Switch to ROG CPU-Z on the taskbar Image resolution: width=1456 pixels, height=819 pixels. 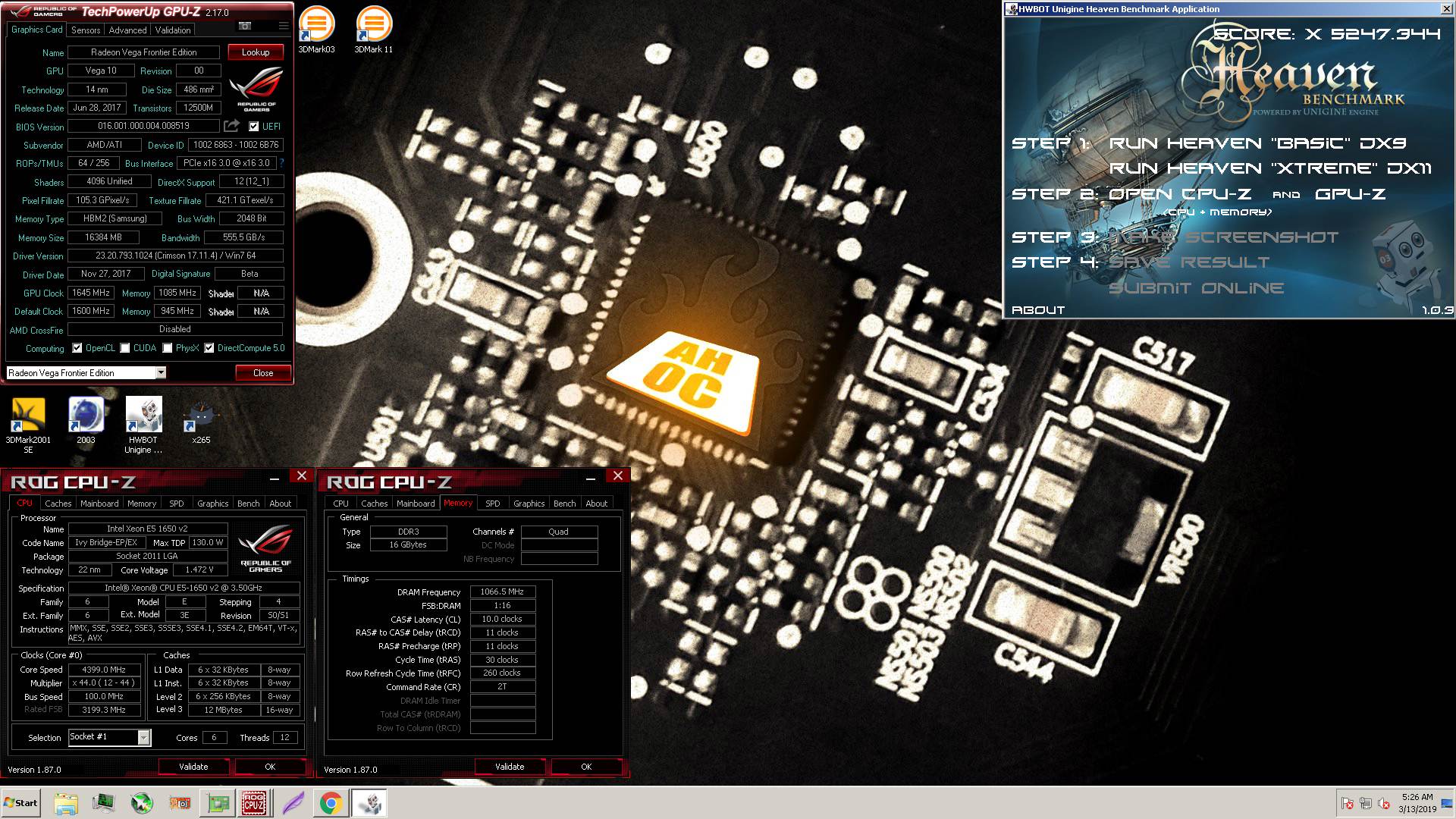pos(253,803)
